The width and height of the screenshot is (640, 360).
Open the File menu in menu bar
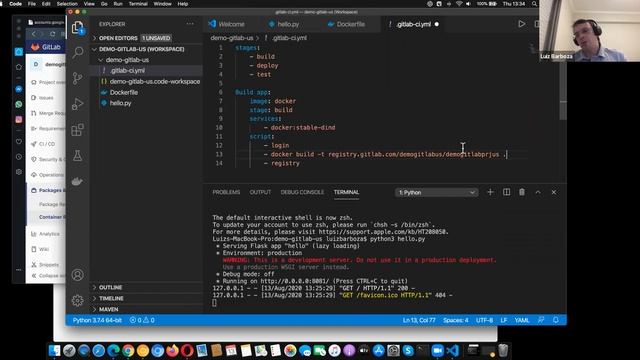31,4
